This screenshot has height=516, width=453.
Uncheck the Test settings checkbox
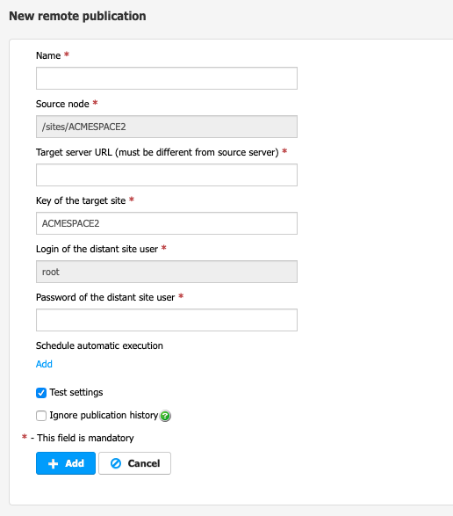(x=41, y=393)
